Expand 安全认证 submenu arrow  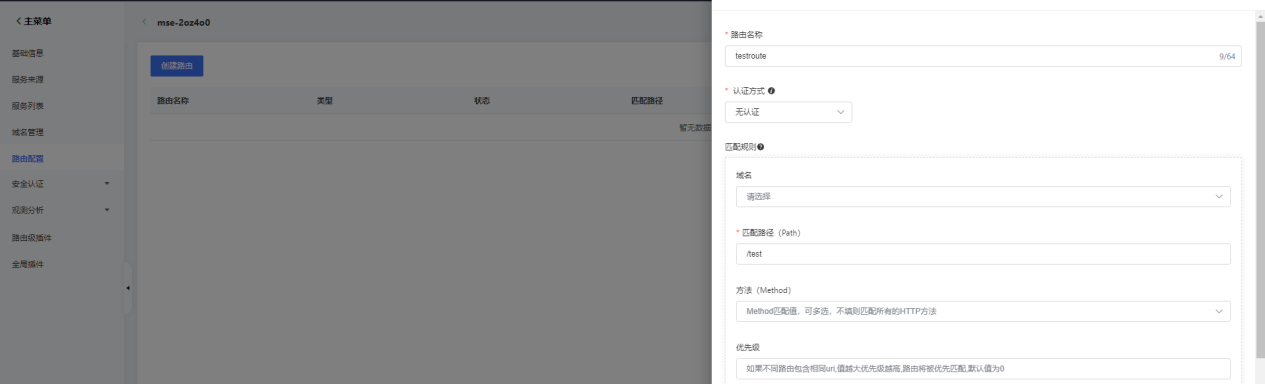[106, 184]
